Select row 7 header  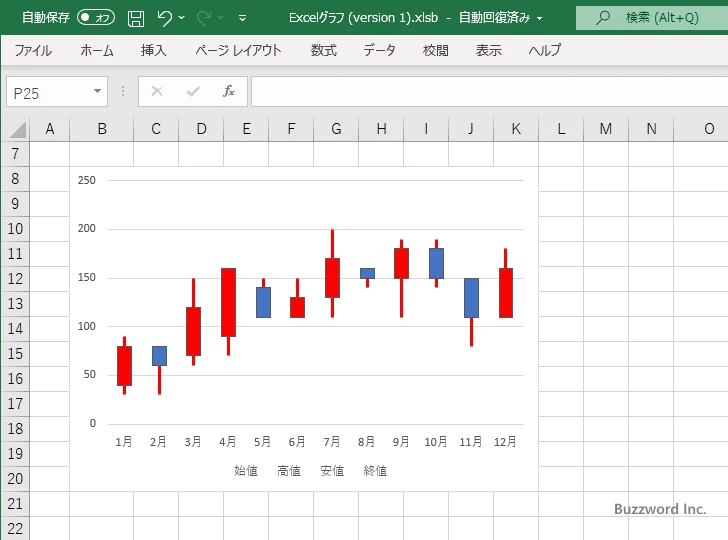point(15,154)
